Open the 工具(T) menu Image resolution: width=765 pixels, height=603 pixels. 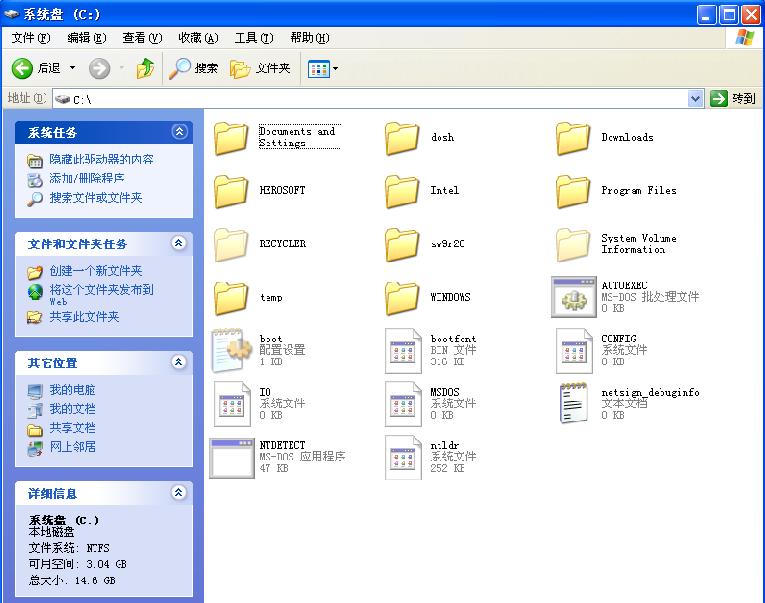point(254,38)
